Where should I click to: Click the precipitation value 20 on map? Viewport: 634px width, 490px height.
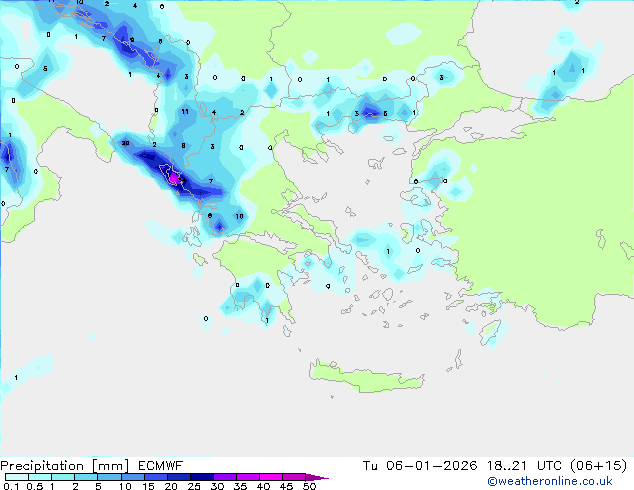[125, 143]
